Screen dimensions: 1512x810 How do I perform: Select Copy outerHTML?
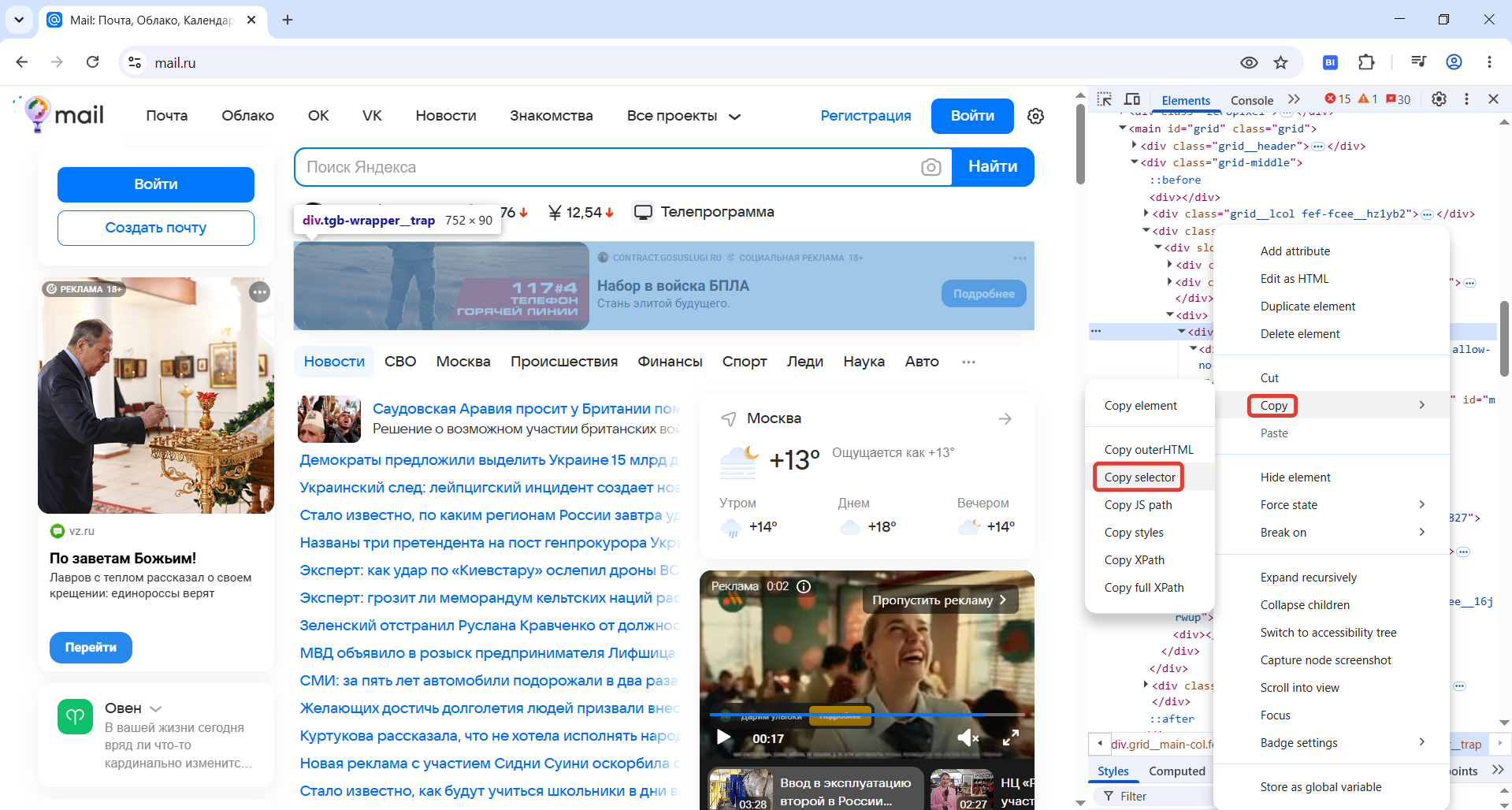(x=1149, y=450)
